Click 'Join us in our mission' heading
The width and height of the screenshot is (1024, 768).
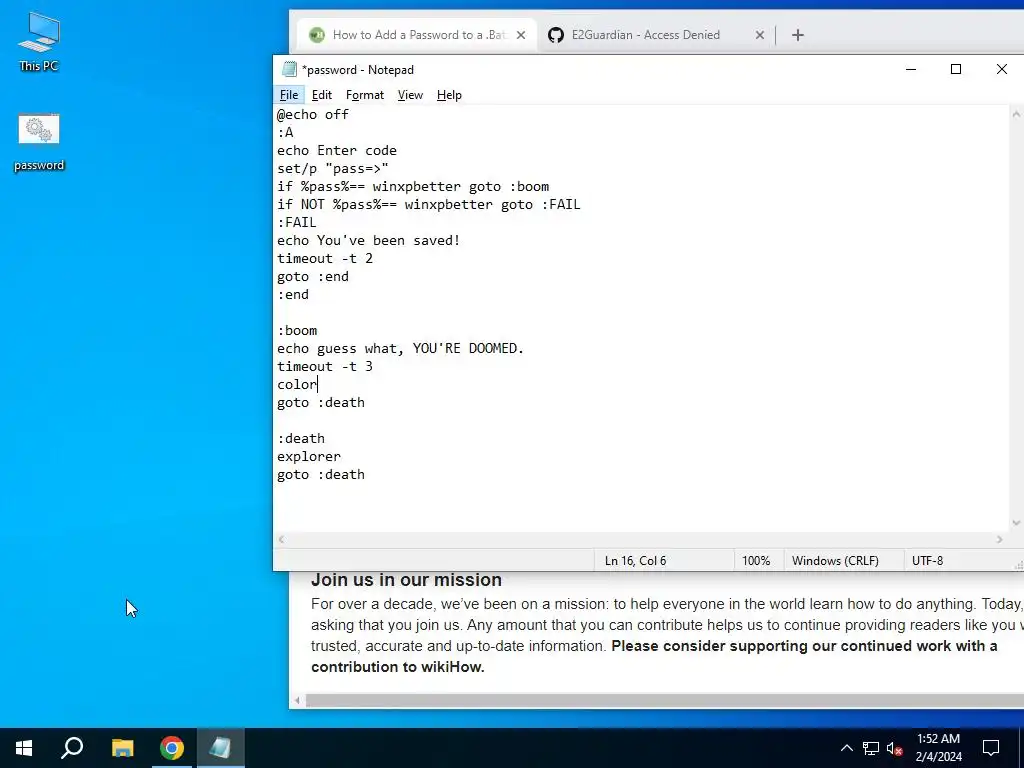(406, 580)
